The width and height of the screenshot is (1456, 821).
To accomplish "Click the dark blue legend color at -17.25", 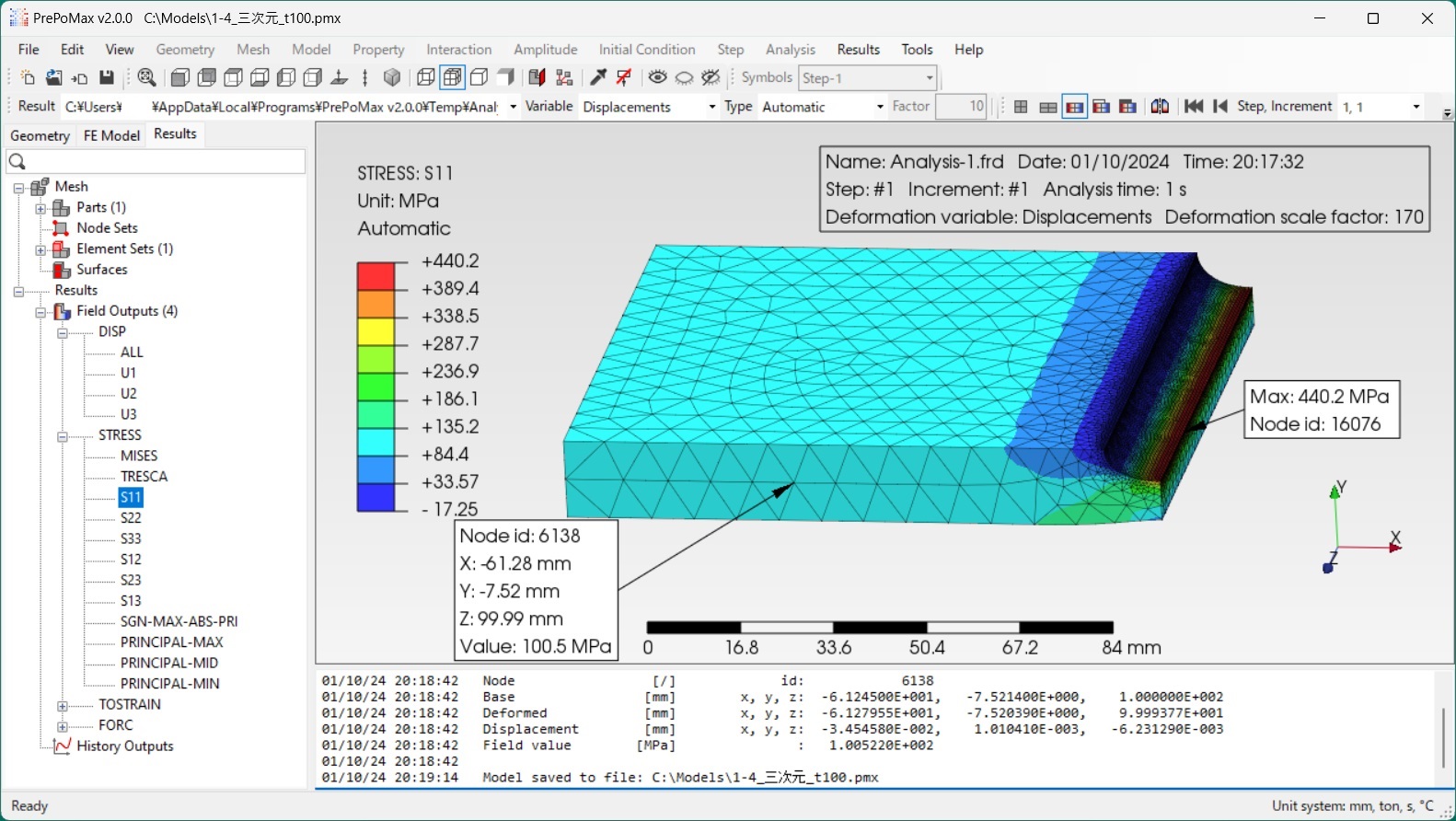I will point(376,498).
